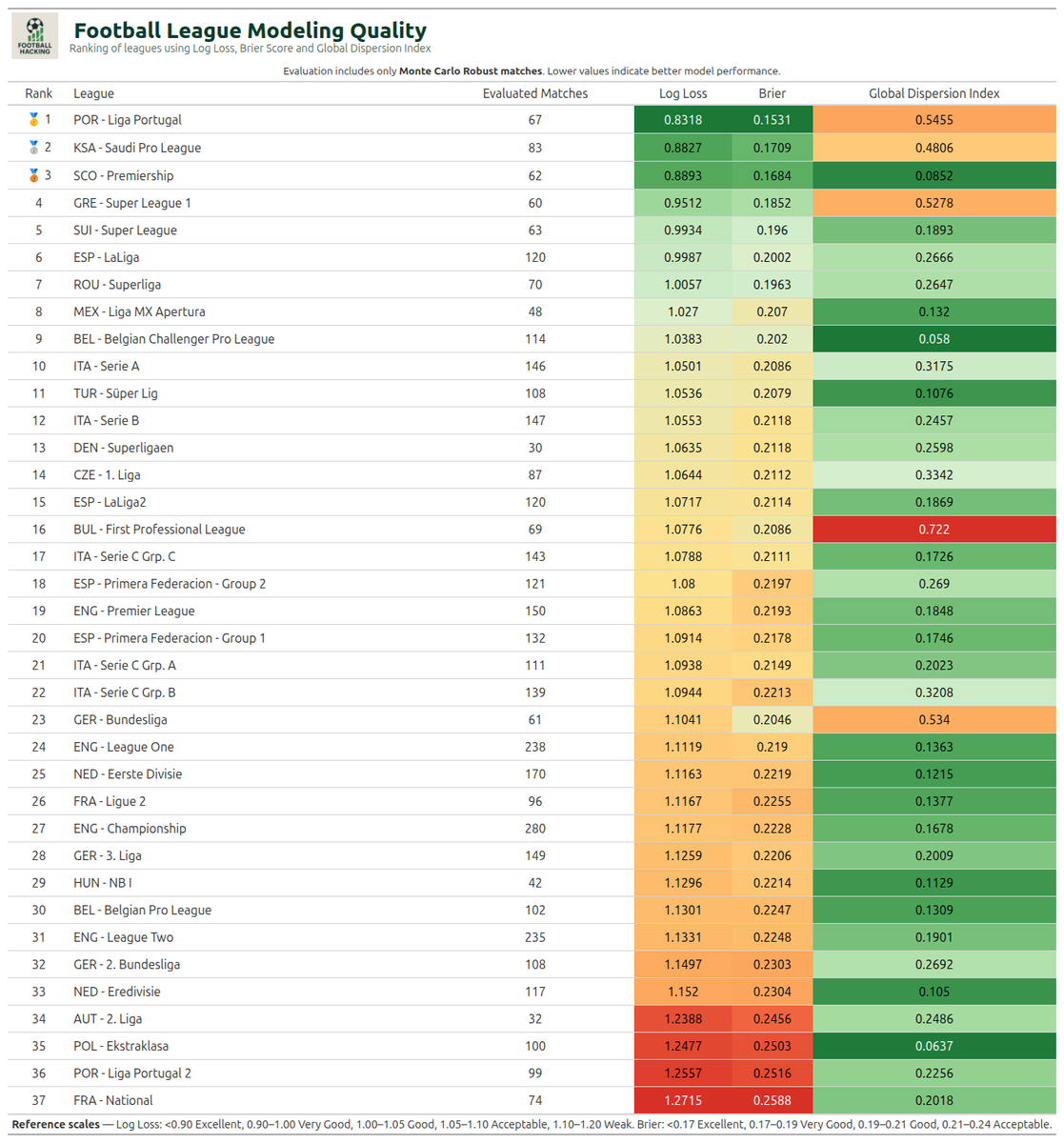
Task: Click the Global Dispersion Index column header
Action: [x=934, y=93]
